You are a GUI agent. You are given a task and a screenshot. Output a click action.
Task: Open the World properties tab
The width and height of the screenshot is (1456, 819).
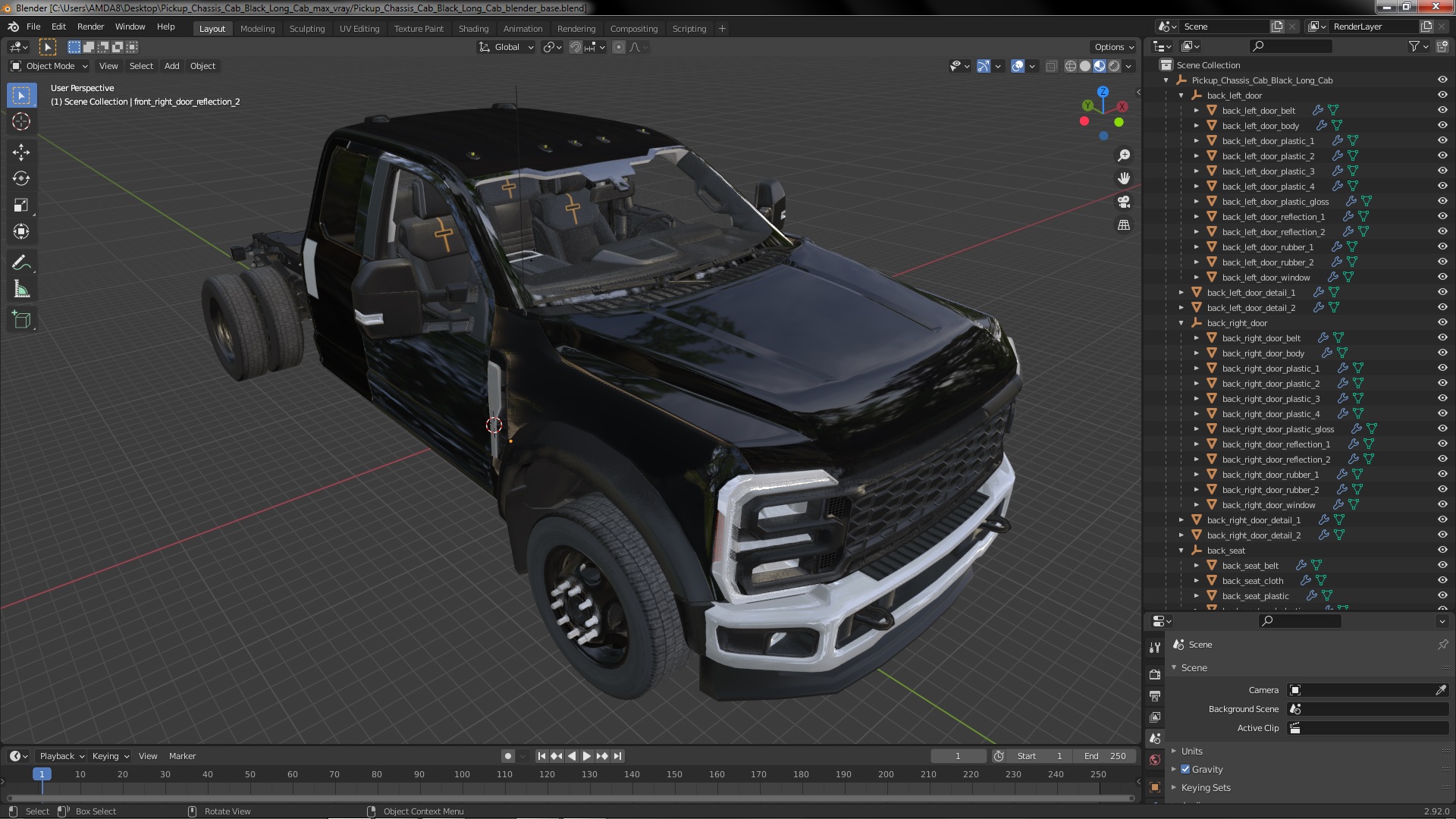click(1155, 760)
